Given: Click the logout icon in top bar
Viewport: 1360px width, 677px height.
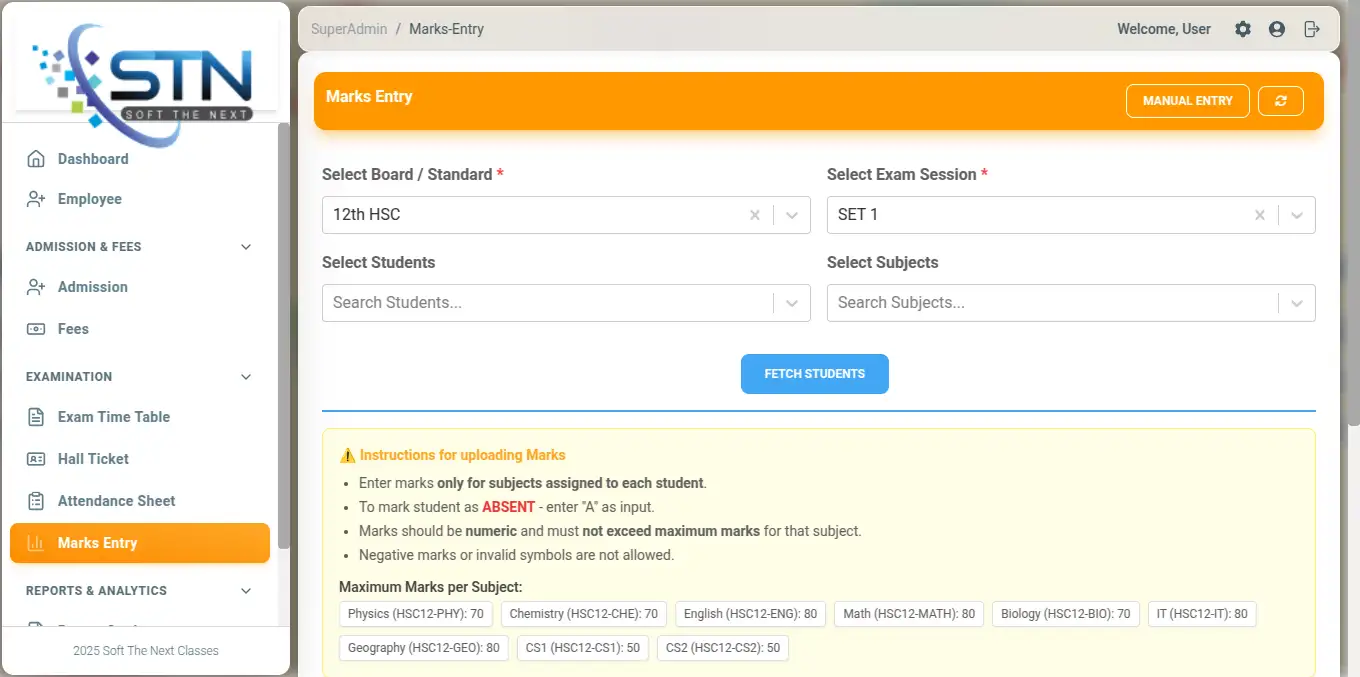Looking at the screenshot, I should click(1312, 29).
